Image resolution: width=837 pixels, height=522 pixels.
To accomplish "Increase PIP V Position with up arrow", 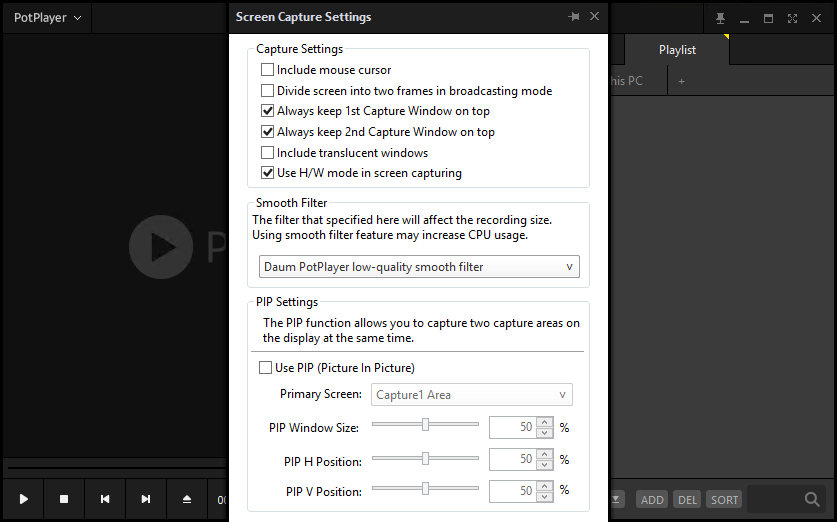I will click(x=544, y=486).
